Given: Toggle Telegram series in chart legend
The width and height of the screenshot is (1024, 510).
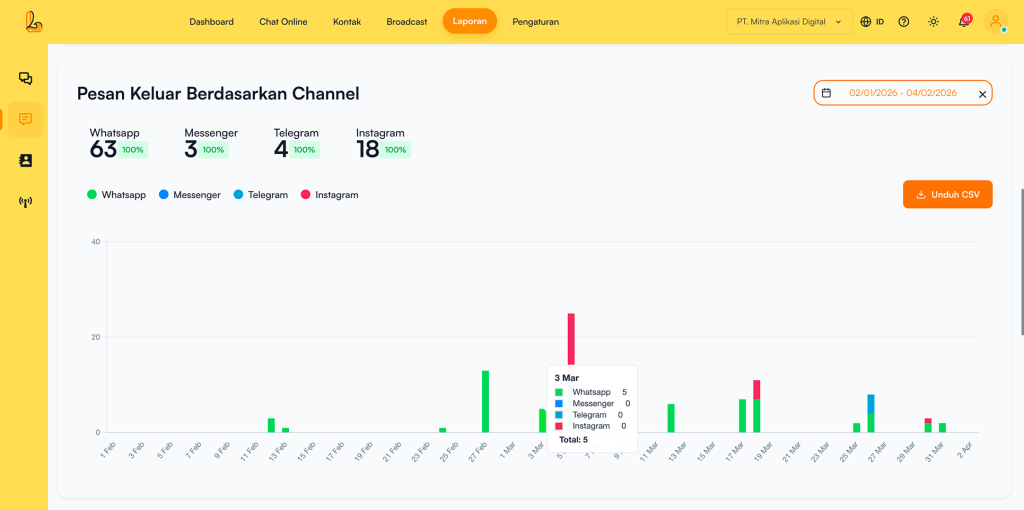Looking at the screenshot, I should click(x=261, y=195).
